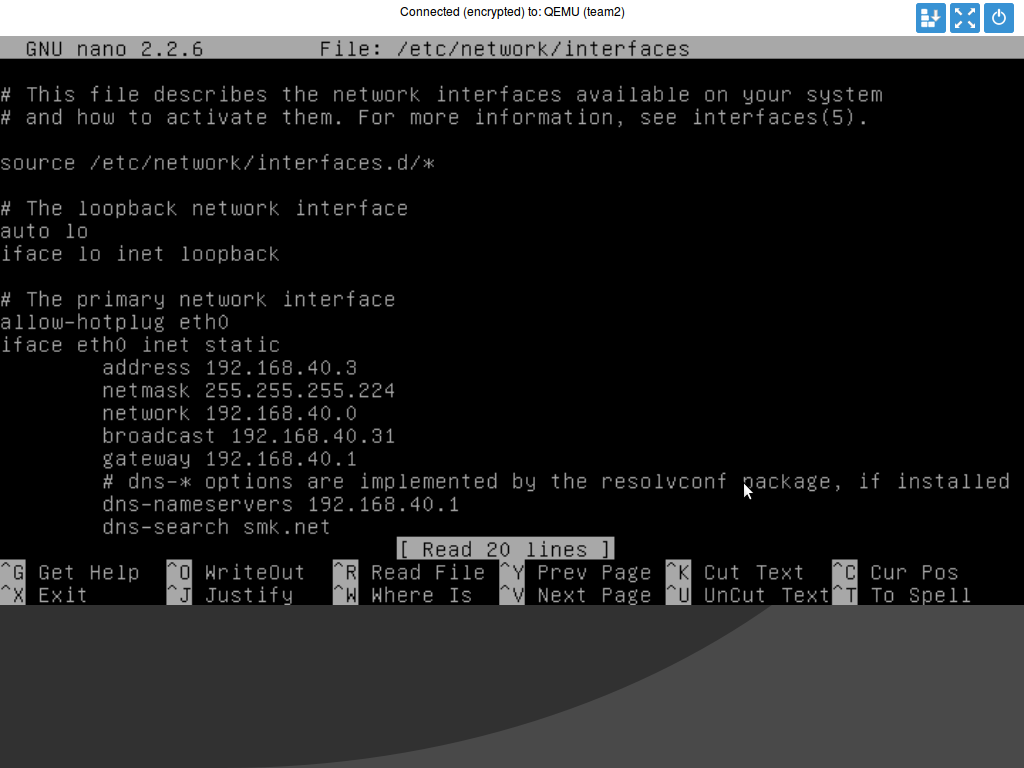The height and width of the screenshot is (768, 1024).
Task: Click the gateway 192.168.40.1 line
Action: pyautogui.click(x=230, y=458)
